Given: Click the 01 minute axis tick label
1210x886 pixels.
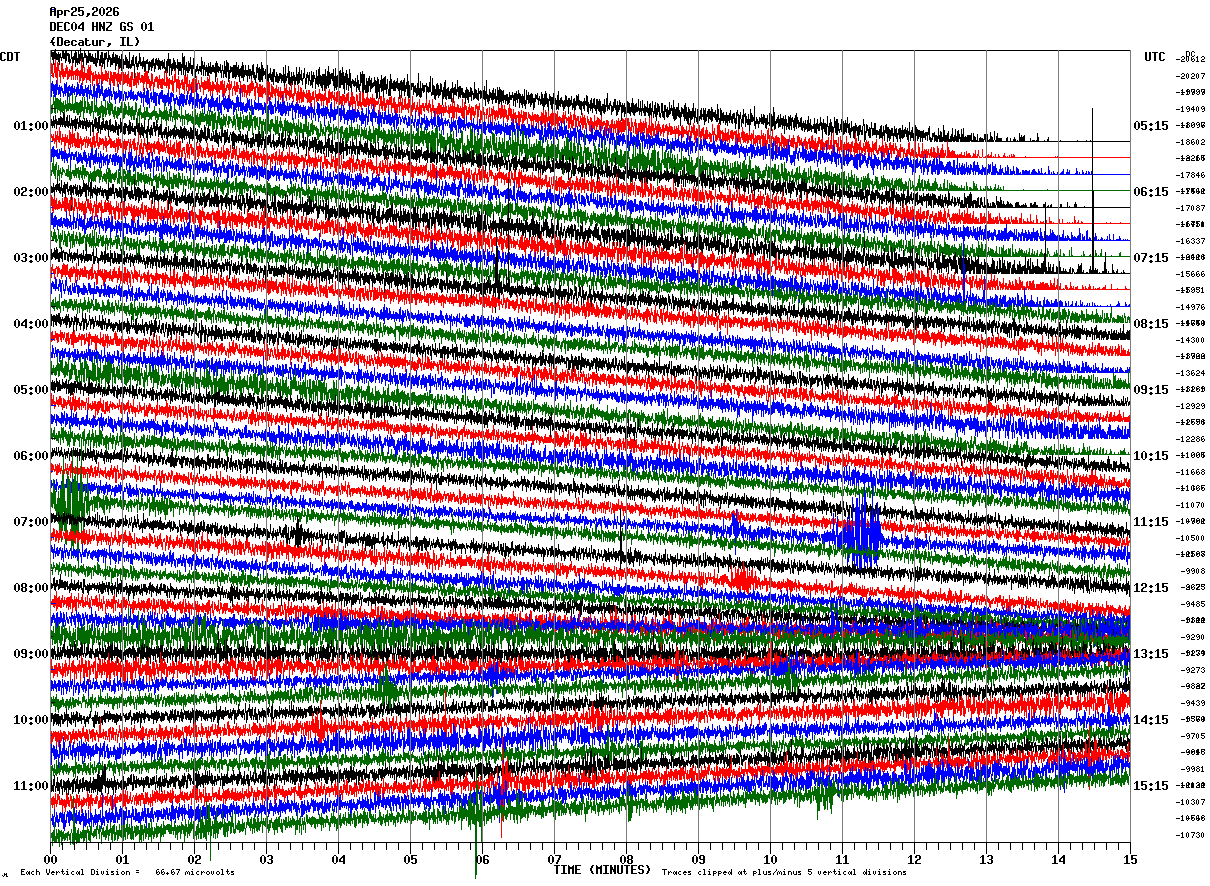Looking at the screenshot, I should pos(122,859).
